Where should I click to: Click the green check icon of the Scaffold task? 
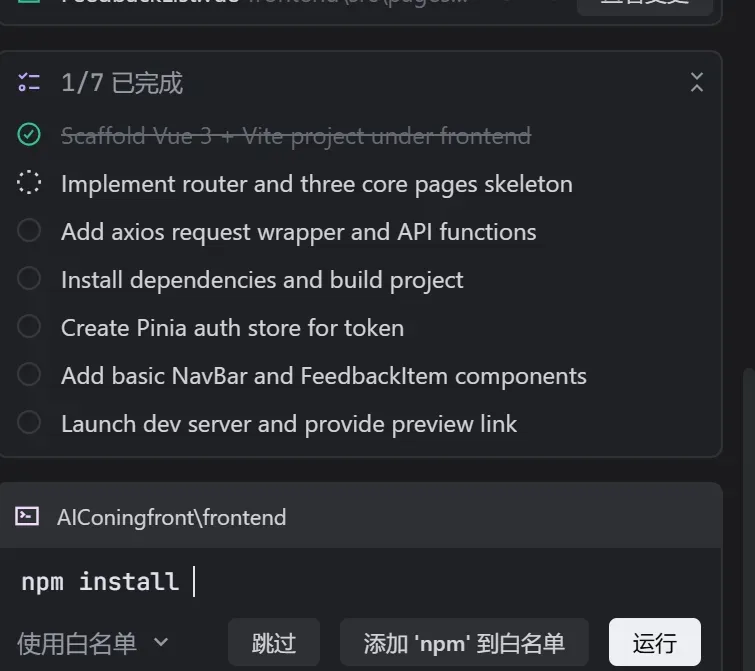pos(29,135)
